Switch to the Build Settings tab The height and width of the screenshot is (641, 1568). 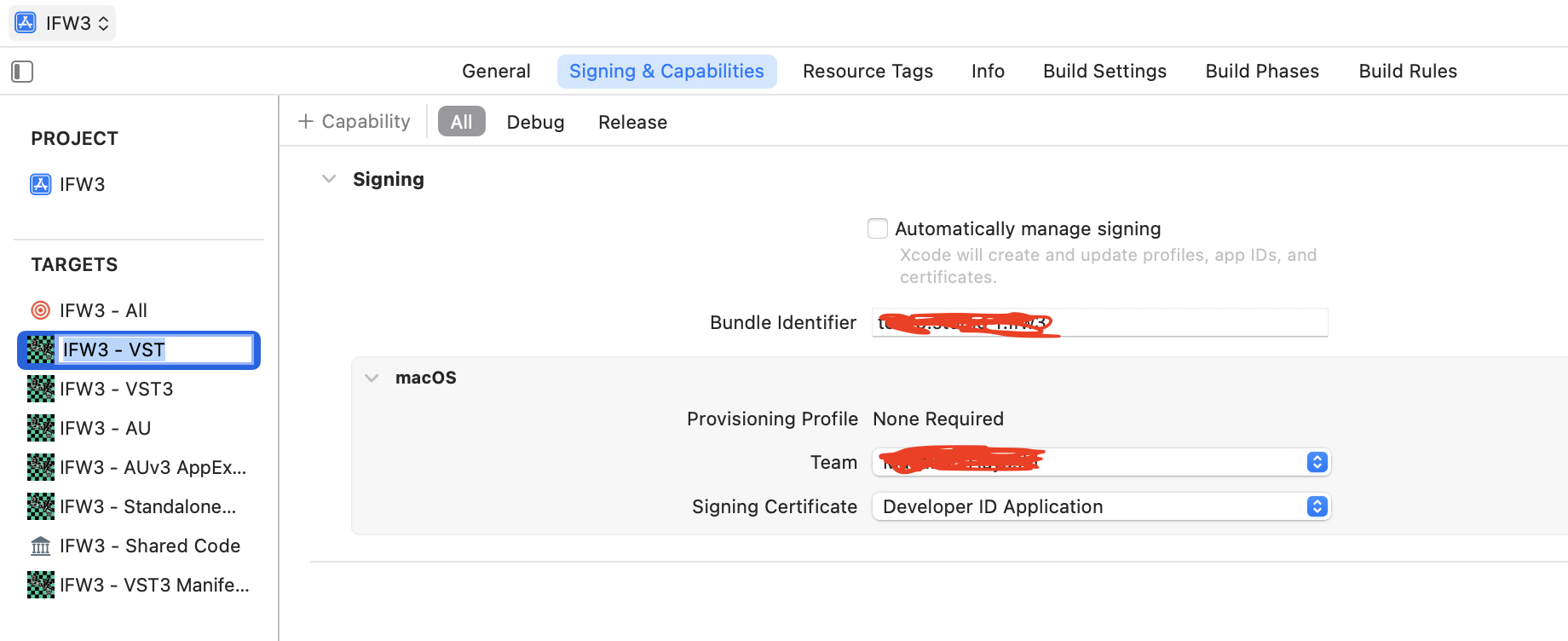tap(1104, 72)
